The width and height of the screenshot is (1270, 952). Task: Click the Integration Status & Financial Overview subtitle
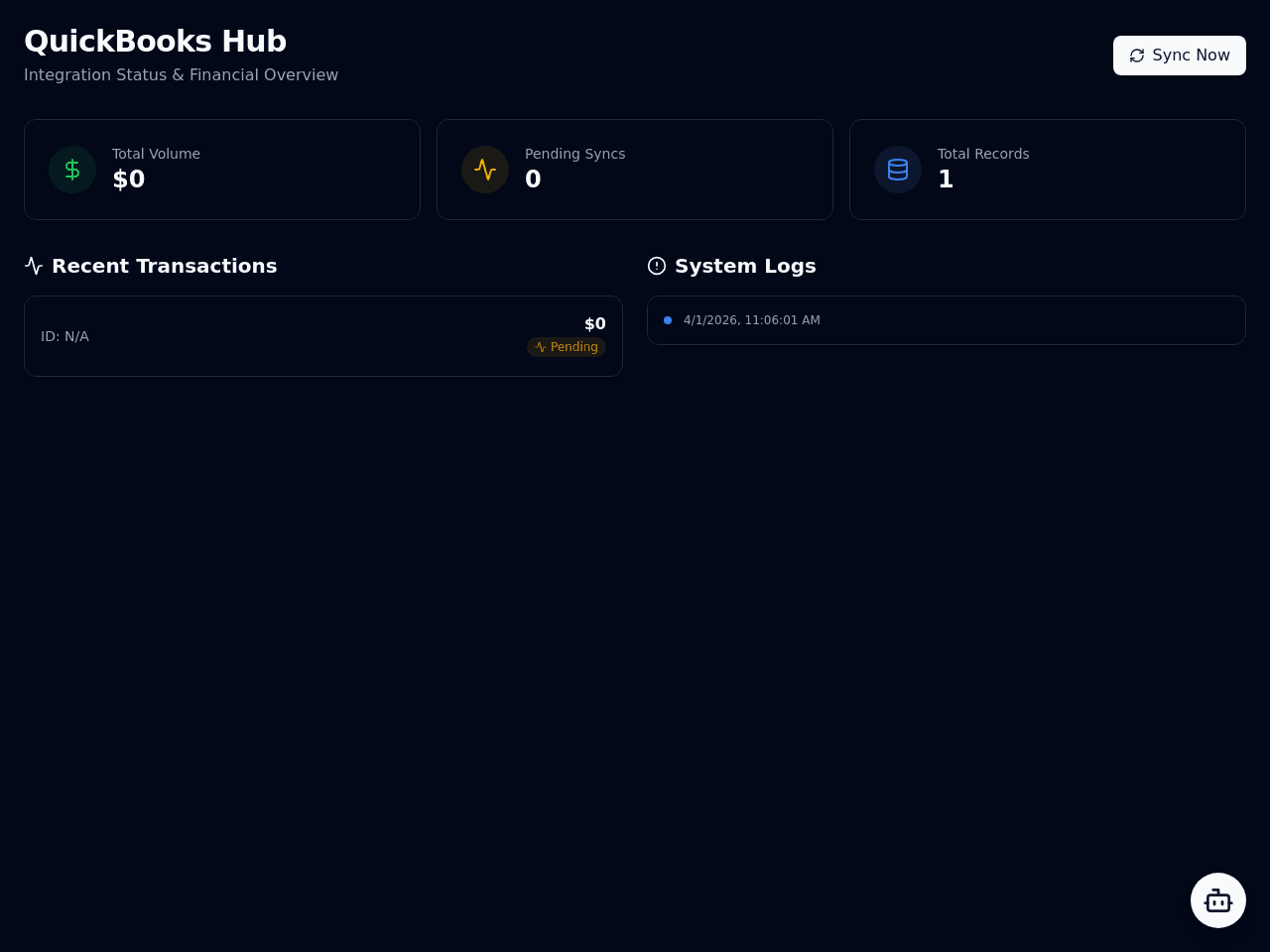coord(182,75)
